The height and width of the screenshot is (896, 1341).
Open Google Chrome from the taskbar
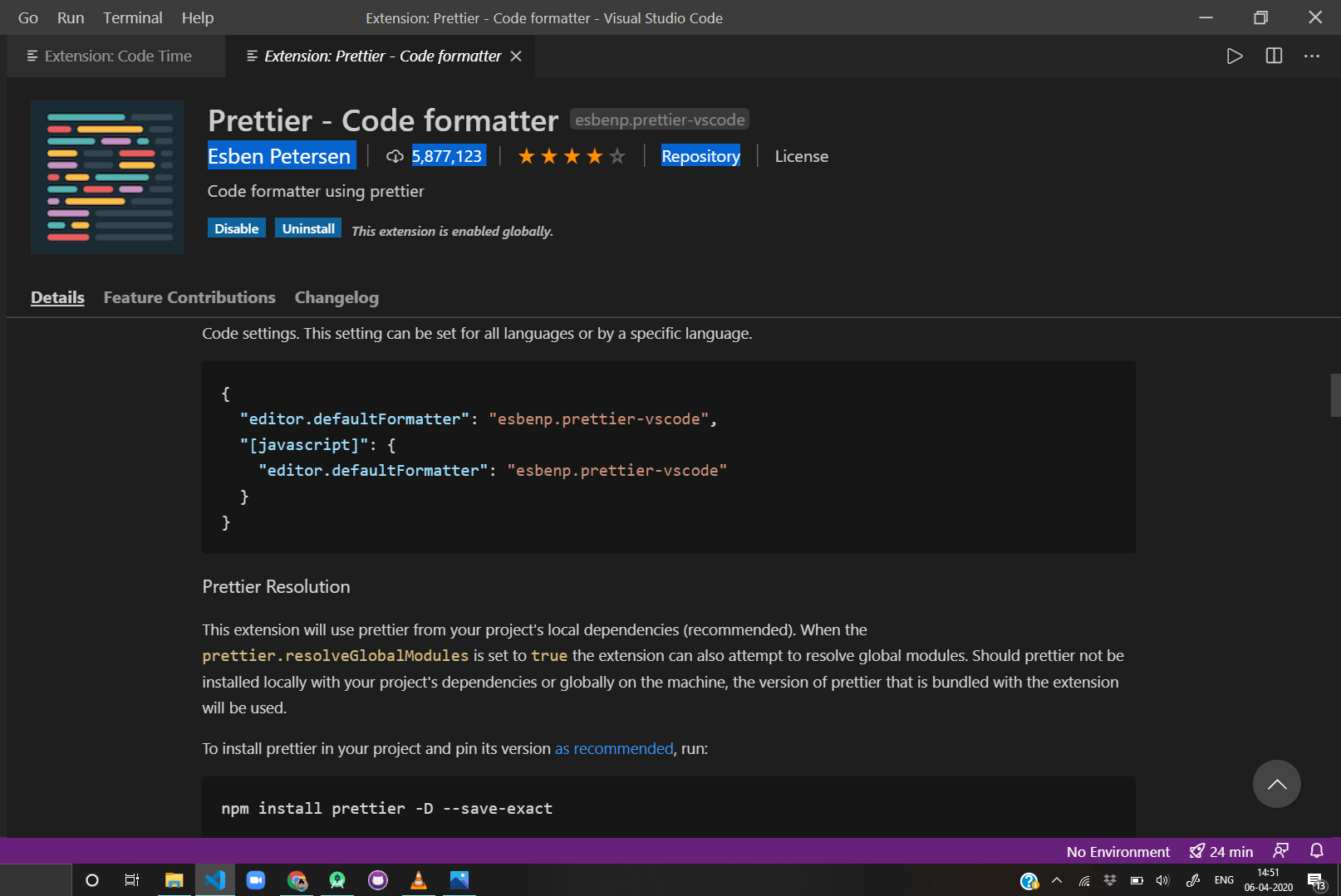point(297,880)
